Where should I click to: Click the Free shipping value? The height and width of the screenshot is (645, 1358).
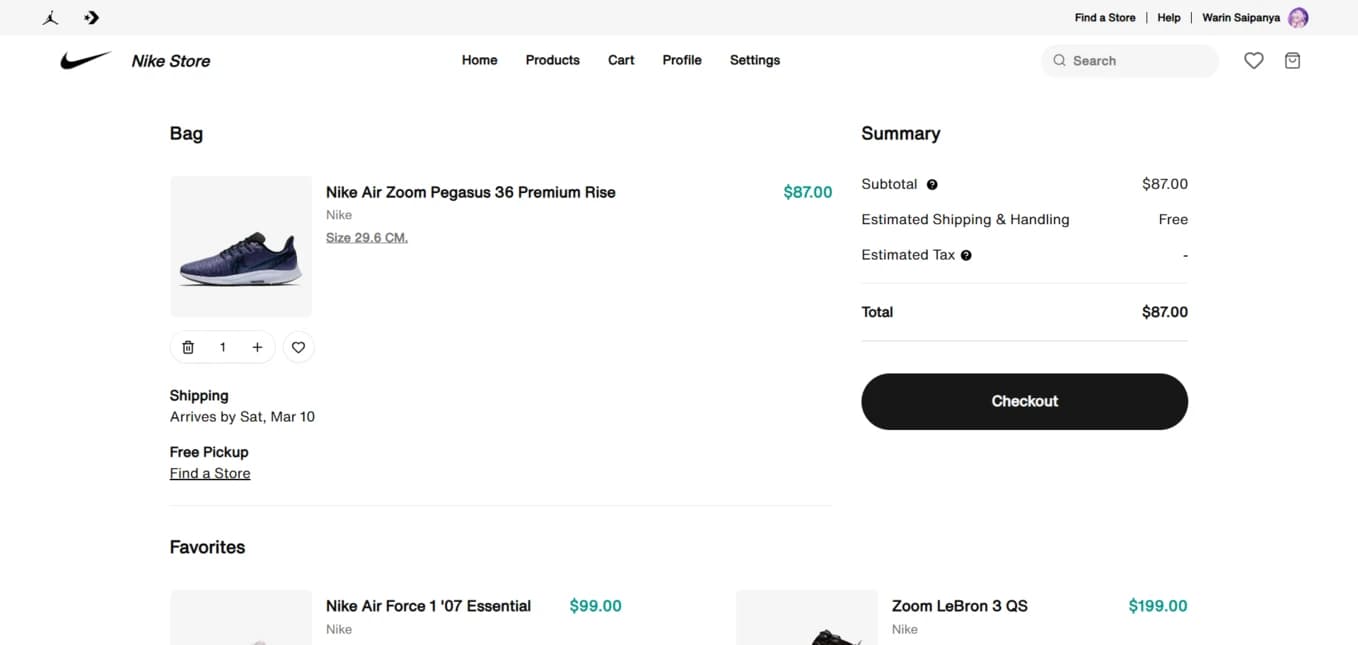click(1173, 219)
